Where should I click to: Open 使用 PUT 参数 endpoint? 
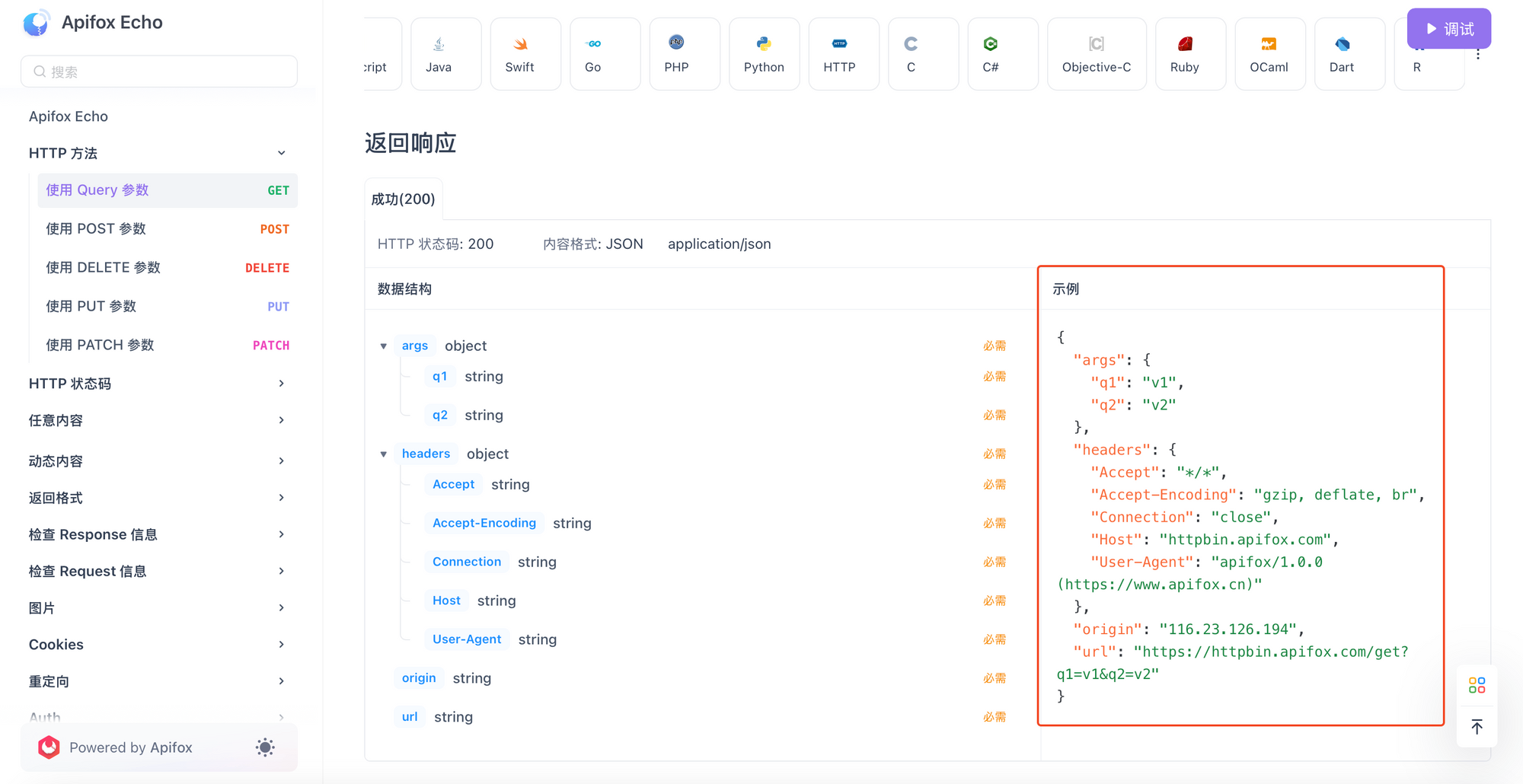click(x=168, y=307)
